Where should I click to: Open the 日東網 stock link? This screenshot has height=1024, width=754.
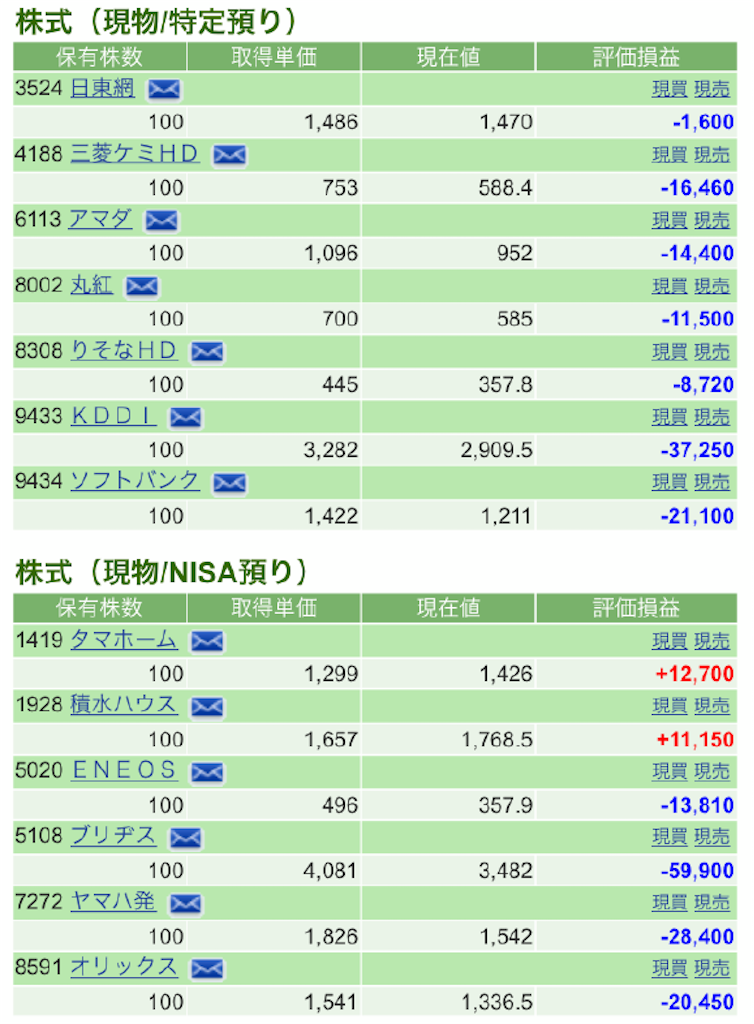(x=102, y=88)
